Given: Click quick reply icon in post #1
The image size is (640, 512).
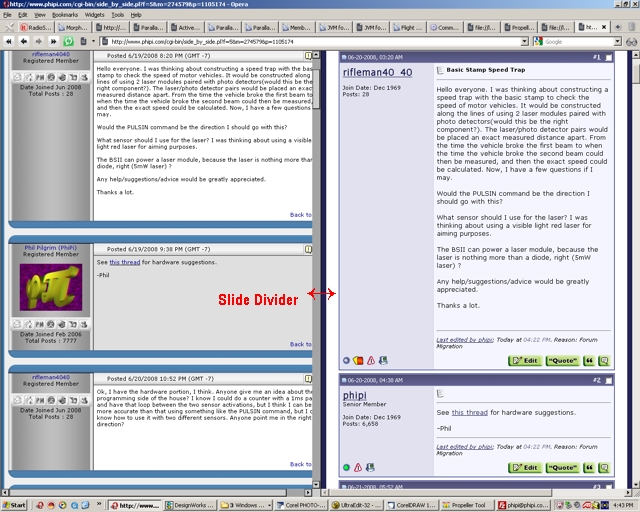Looking at the screenshot, I should 604,361.
